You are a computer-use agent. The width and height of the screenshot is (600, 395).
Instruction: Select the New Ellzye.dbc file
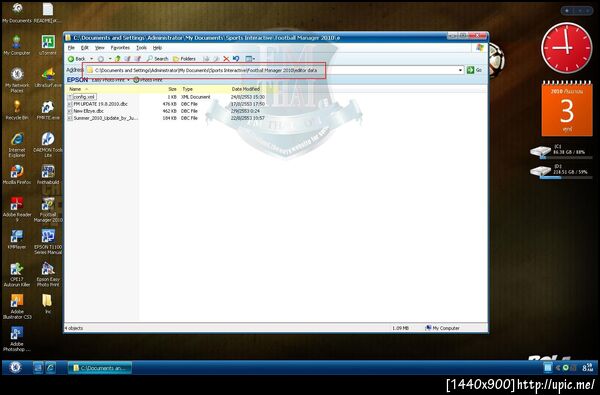85,111
